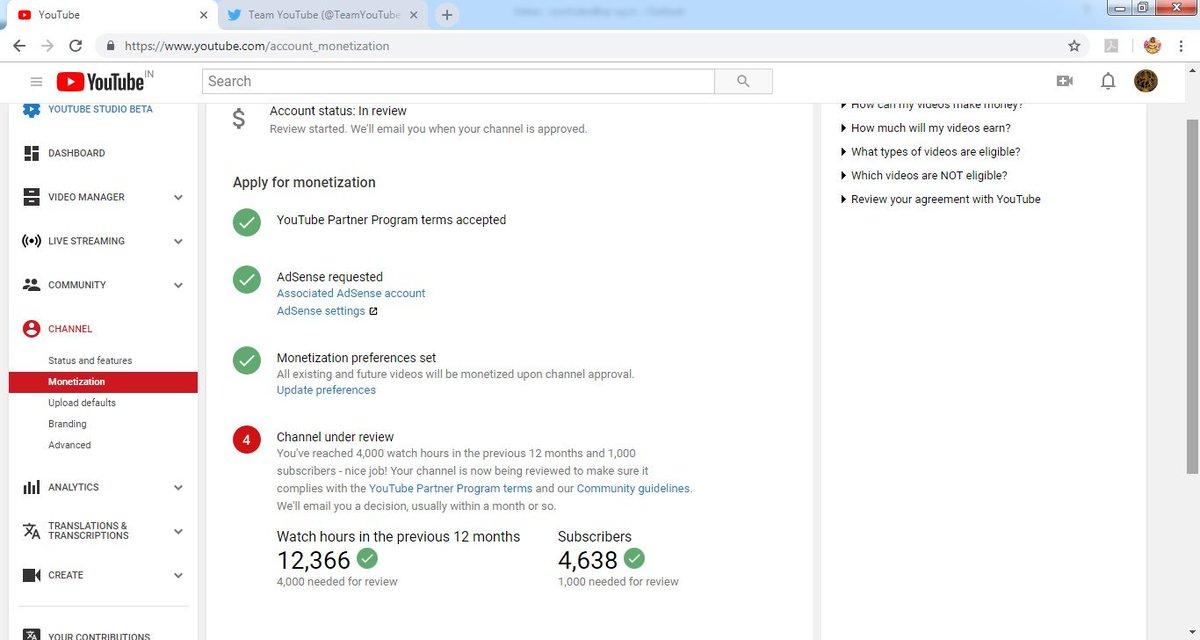Open the upload video camera icon
Screen dimensions: 1200x640
1065,81
